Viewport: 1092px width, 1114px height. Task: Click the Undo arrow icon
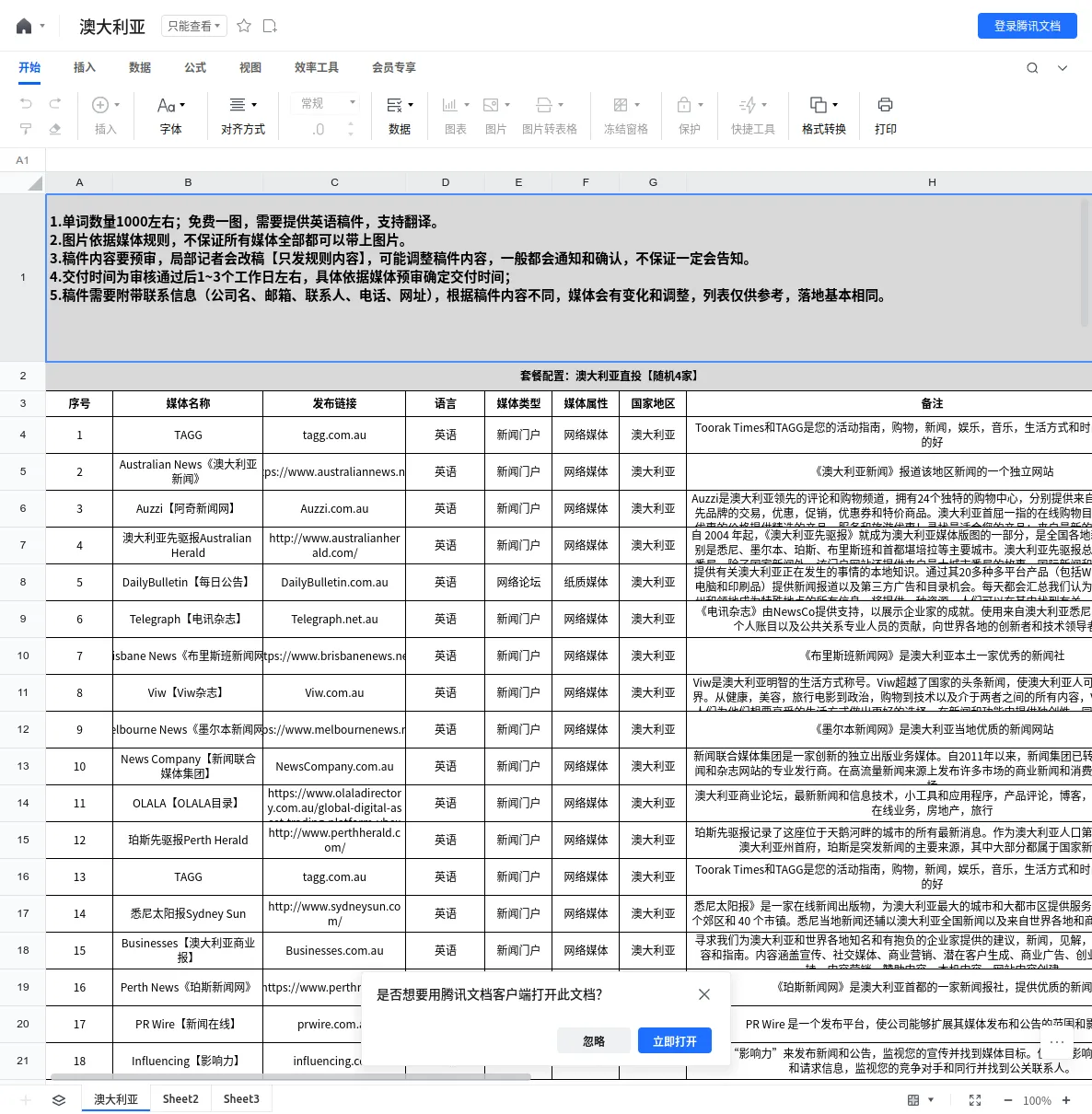pos(26,104)
